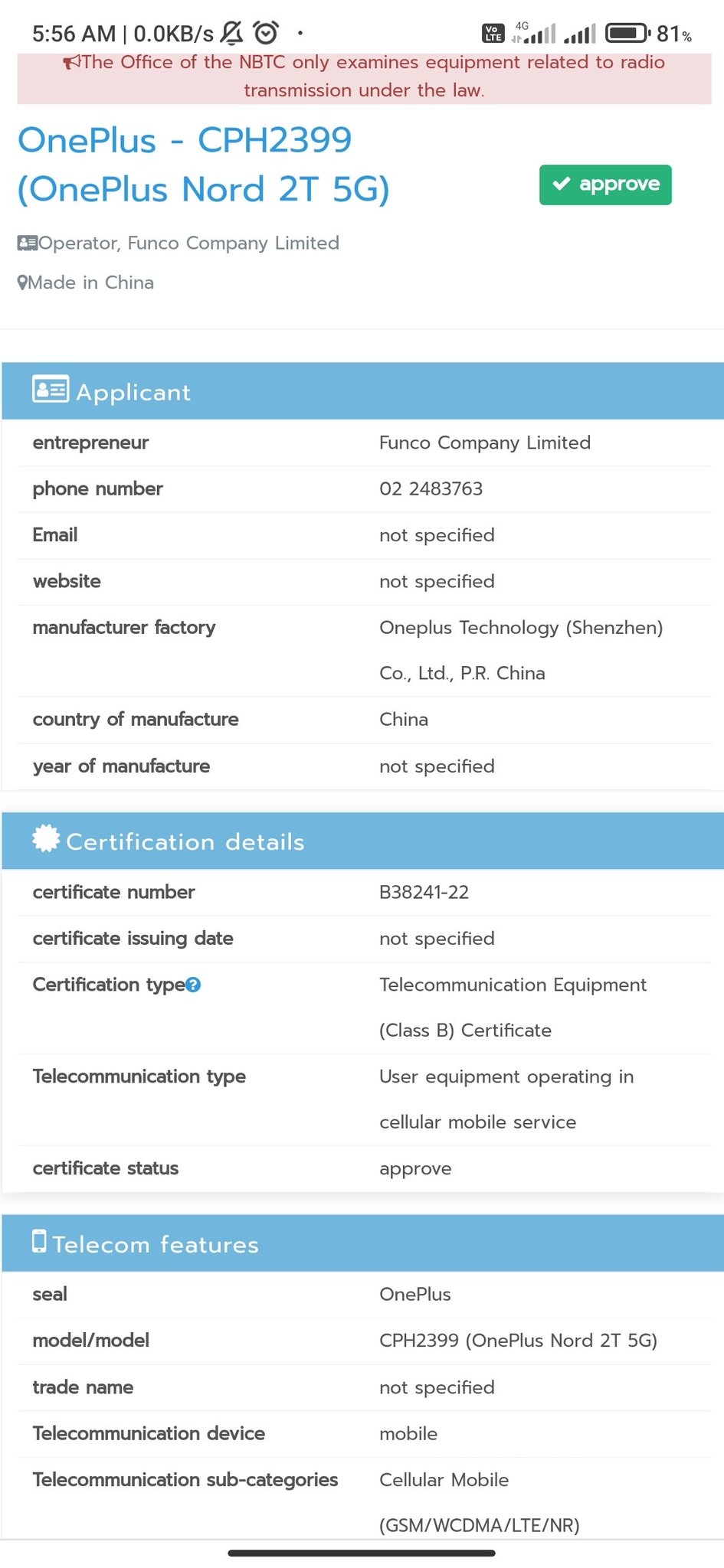Tap the Telecom features phone icon
724x1568 pixels.
pos(39,1241)
